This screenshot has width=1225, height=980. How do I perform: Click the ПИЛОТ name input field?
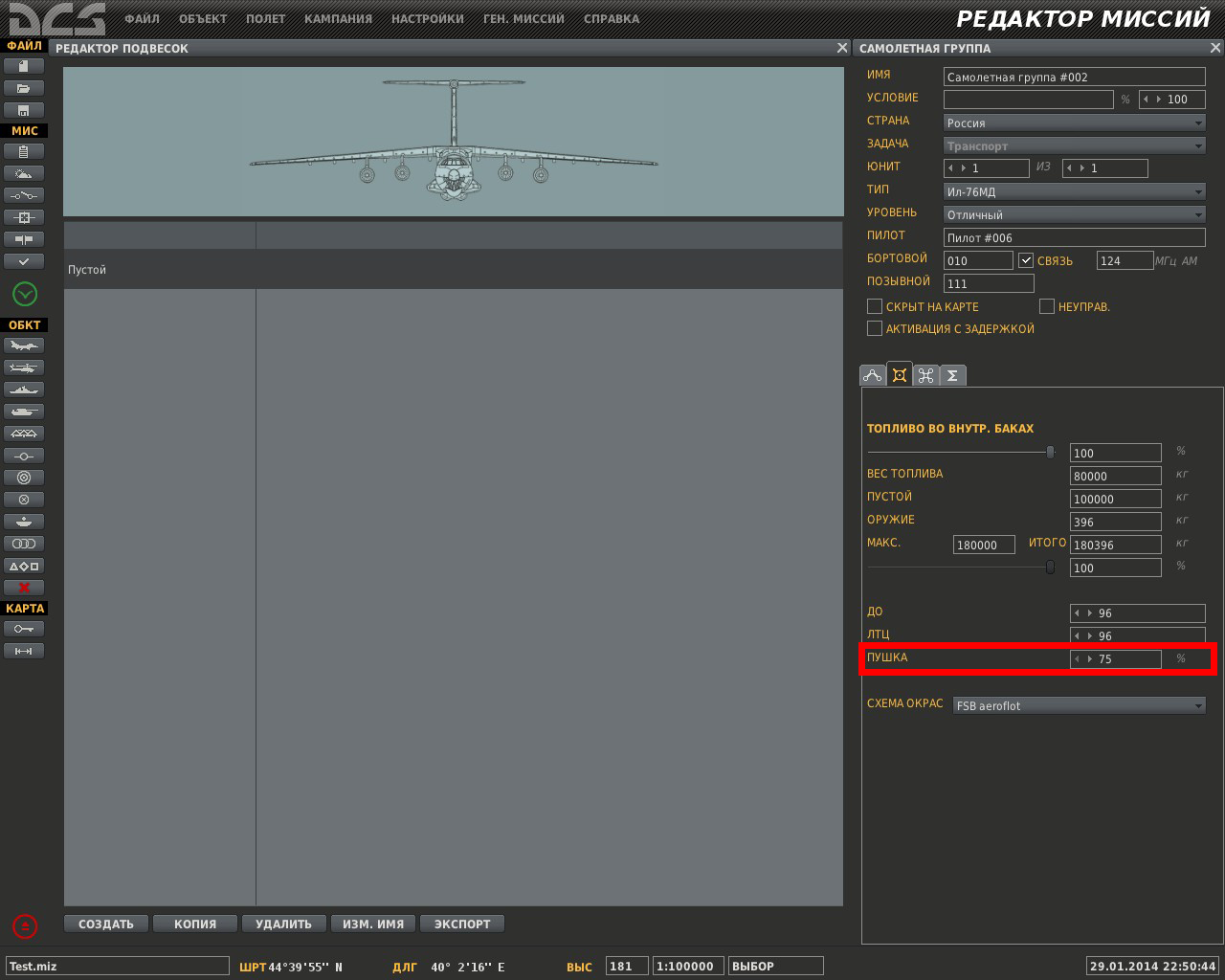[1075, 237]
